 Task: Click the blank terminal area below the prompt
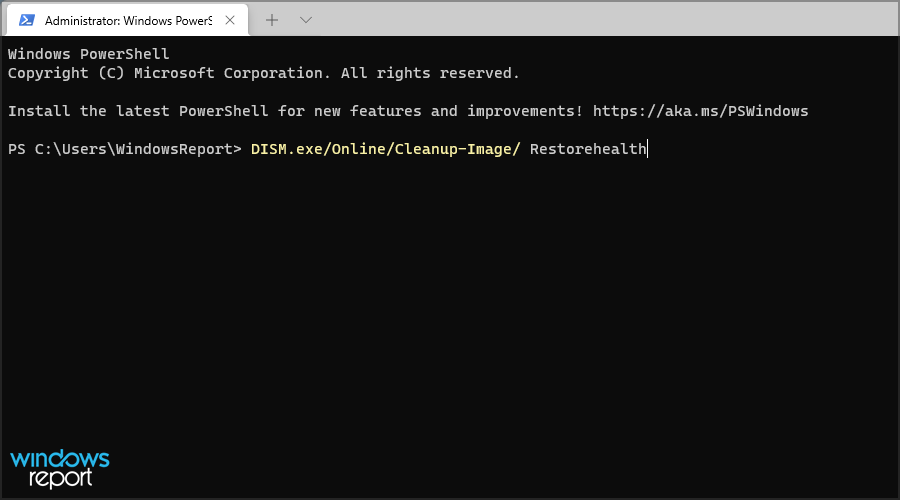pos(450,300)
